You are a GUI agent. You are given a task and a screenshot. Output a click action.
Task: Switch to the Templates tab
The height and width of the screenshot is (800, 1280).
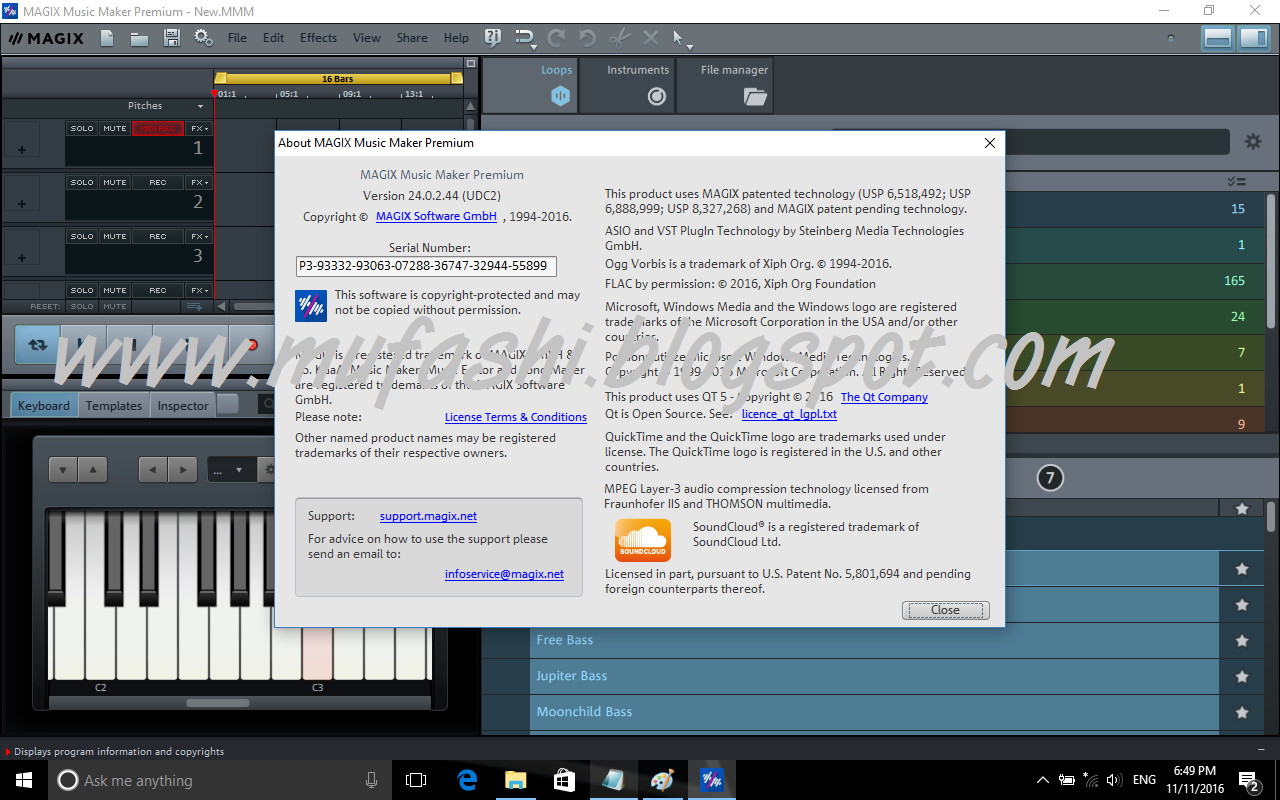(x=114, y=405)
